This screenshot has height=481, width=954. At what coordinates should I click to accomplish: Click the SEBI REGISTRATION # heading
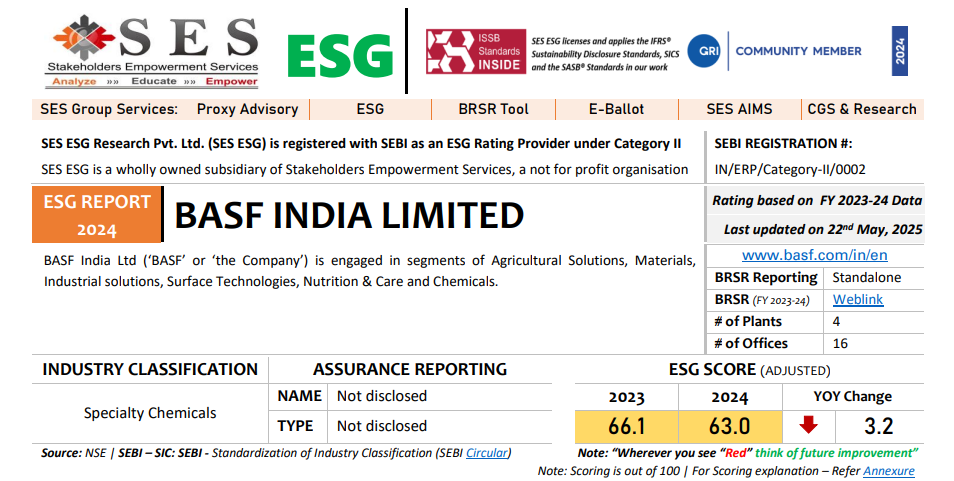pos(783,144)
